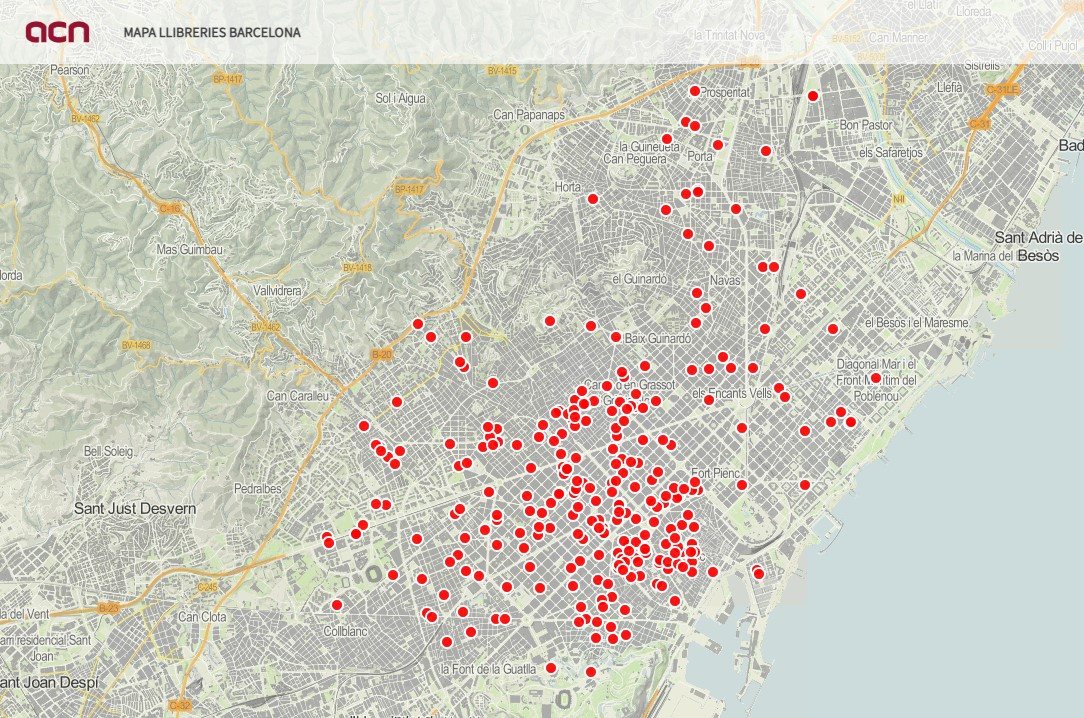This screenshot has width=1084, height=718.
Task: Click the C-31LE road shield
Action: (1002, 90)
